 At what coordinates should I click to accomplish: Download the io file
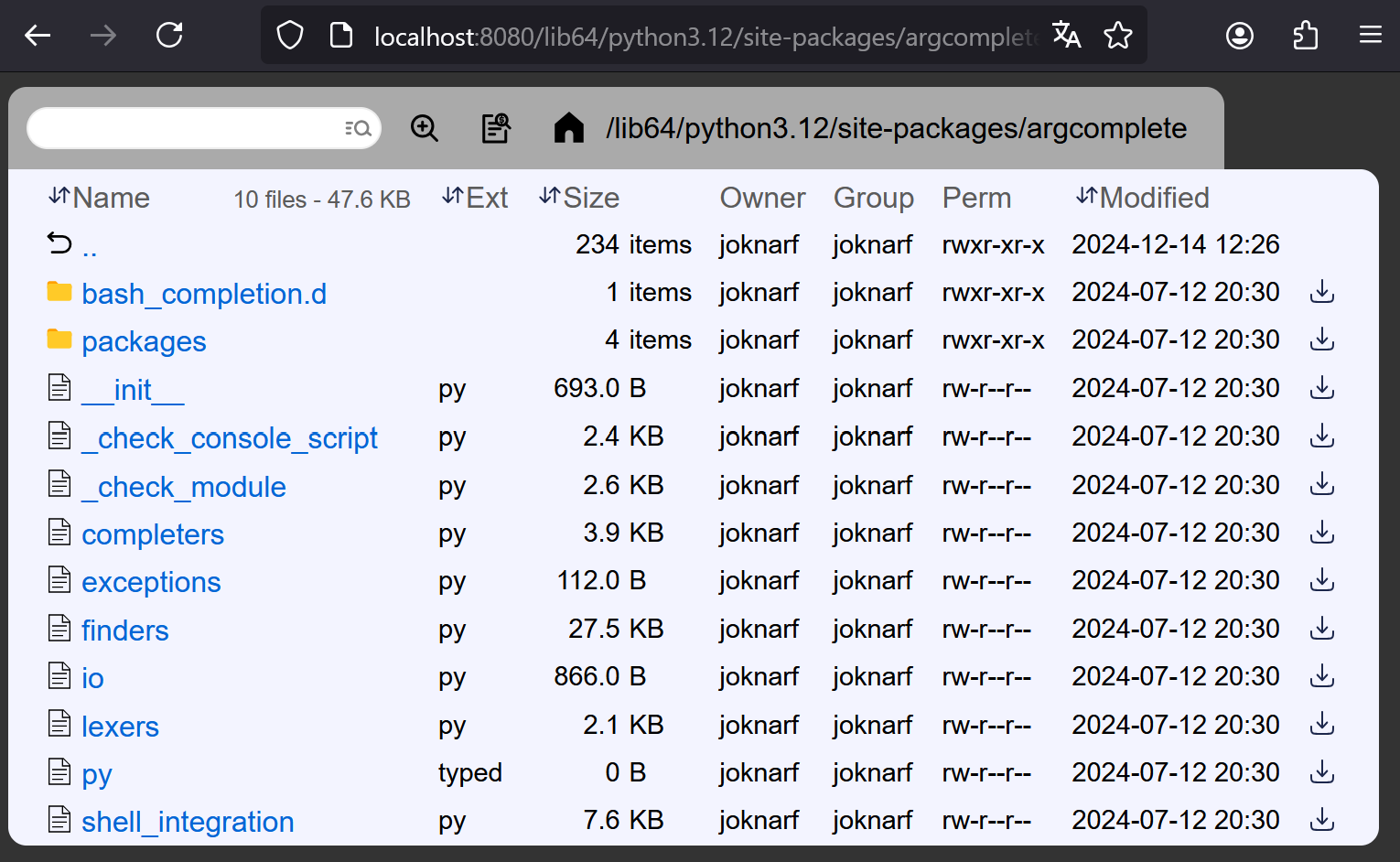1322,677
